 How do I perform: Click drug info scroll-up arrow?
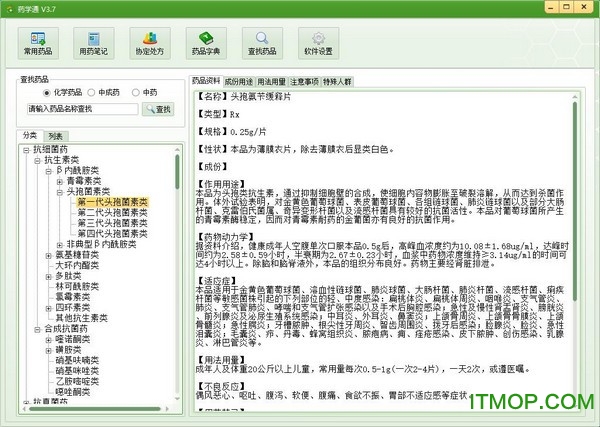pos(575,97)
